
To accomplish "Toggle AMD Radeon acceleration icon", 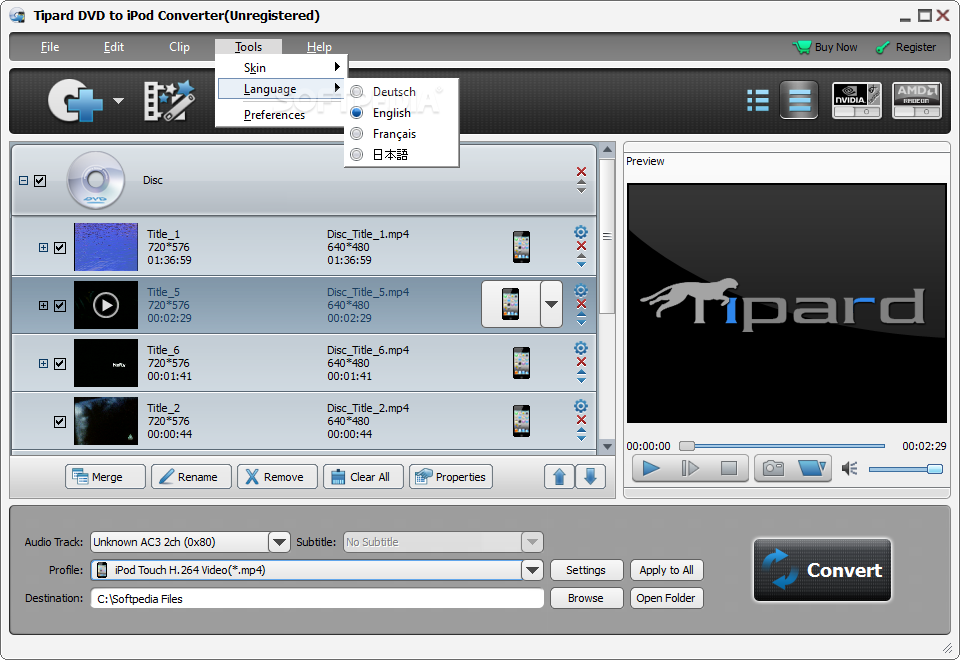I will click(x=916, y=100).
